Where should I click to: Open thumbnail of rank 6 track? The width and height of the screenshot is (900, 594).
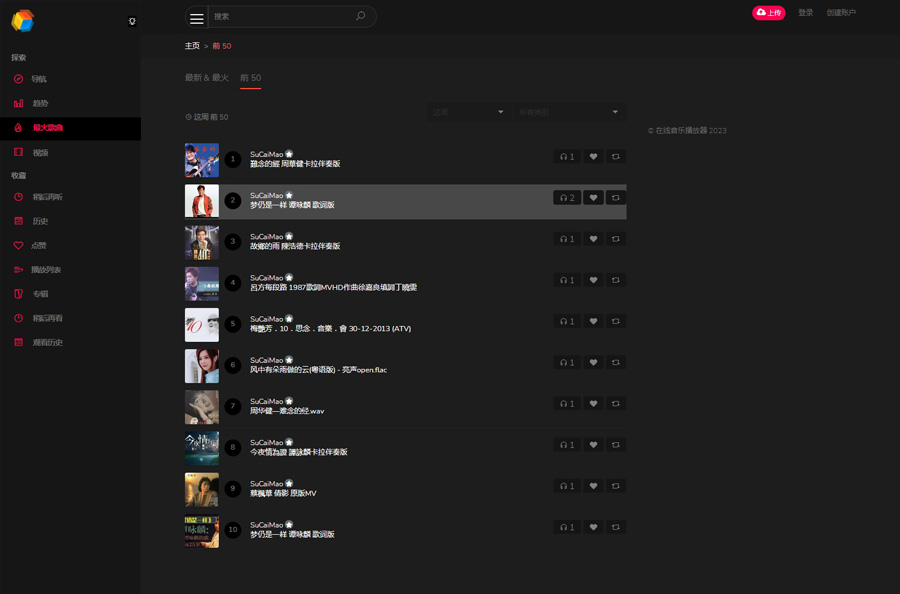tap(202, 366)
